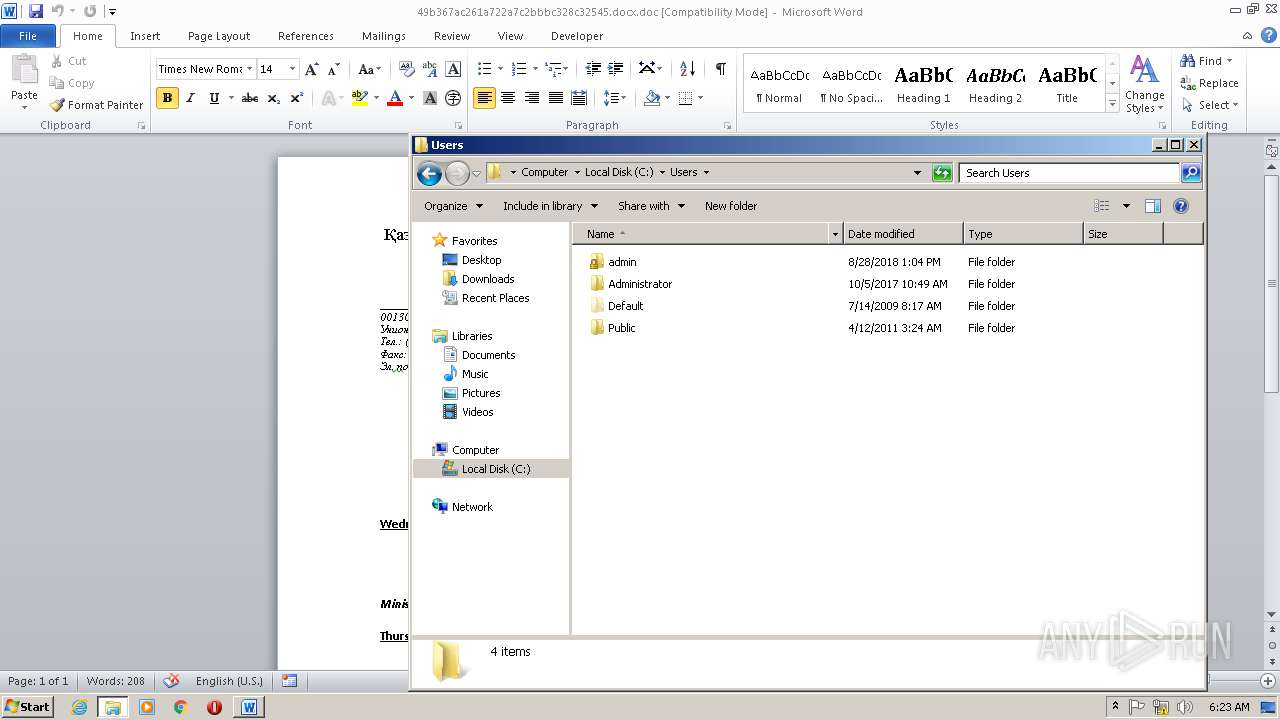Click the Shading paint bucket icon
Viewport: 1280px width, 720px height.
pyautogui.click(x=652, y=98)
